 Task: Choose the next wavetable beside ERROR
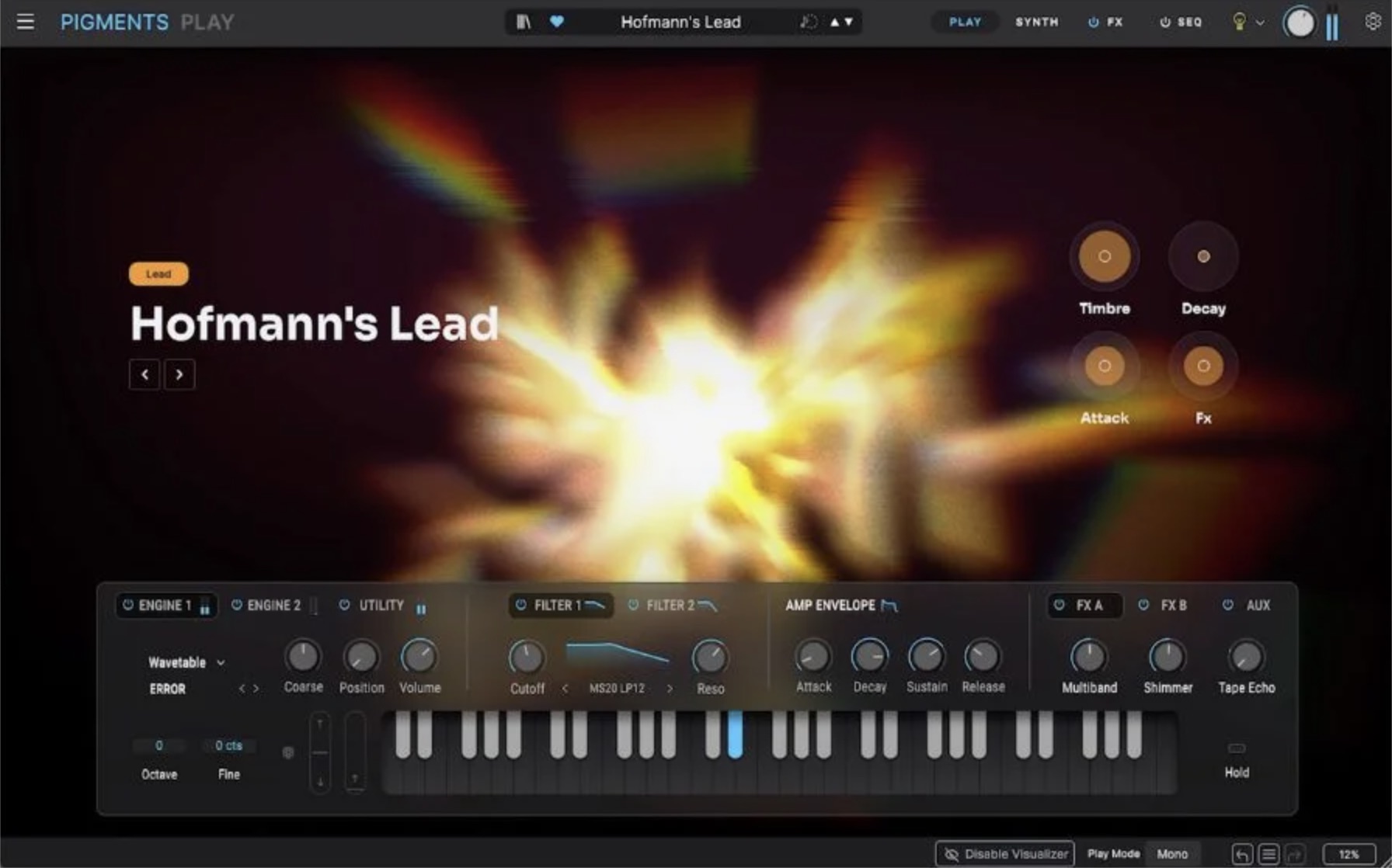click(256, 688)
